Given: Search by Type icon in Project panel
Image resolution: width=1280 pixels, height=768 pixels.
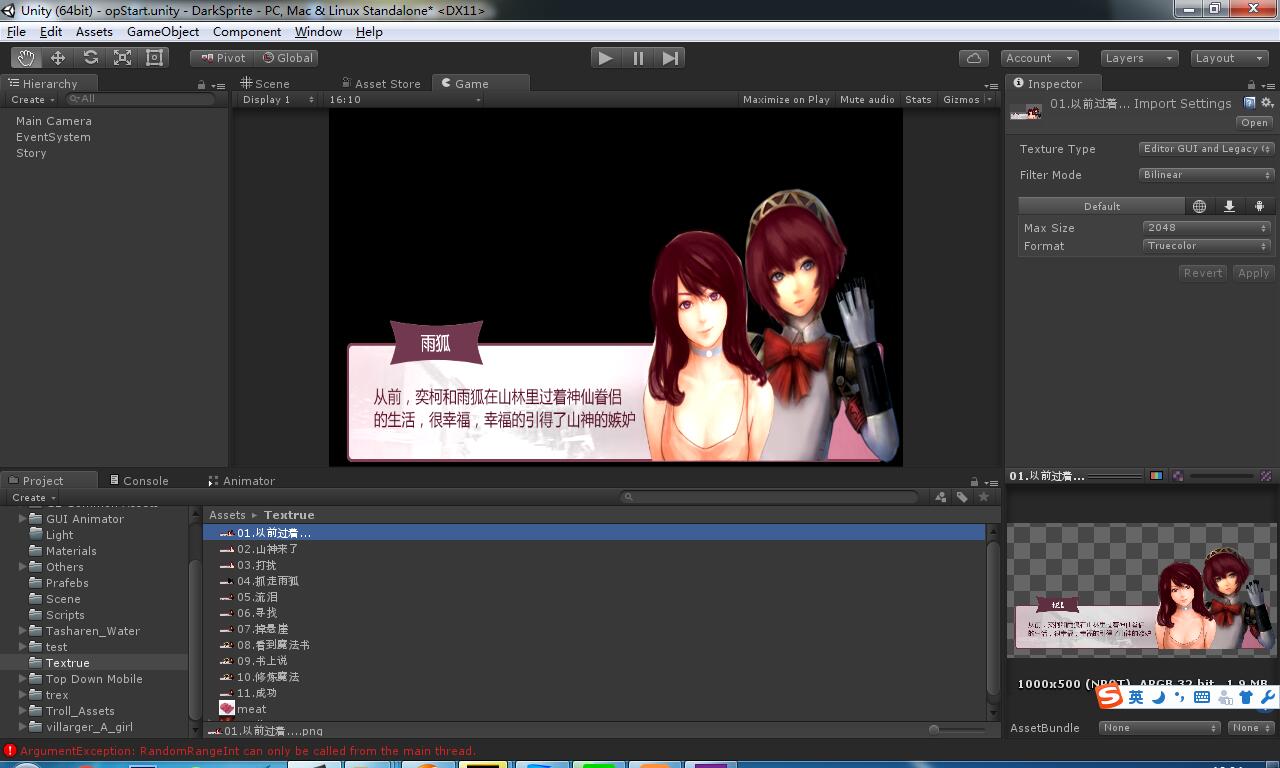Looking at the screenshot, I should (x=940, y=497).
